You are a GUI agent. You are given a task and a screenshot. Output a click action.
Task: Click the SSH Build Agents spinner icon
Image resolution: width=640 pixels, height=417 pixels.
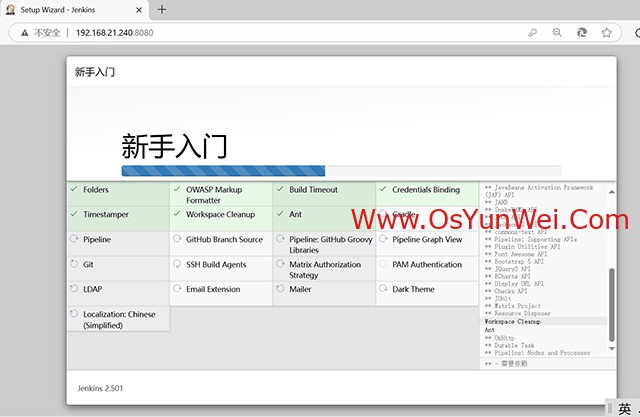177,264
